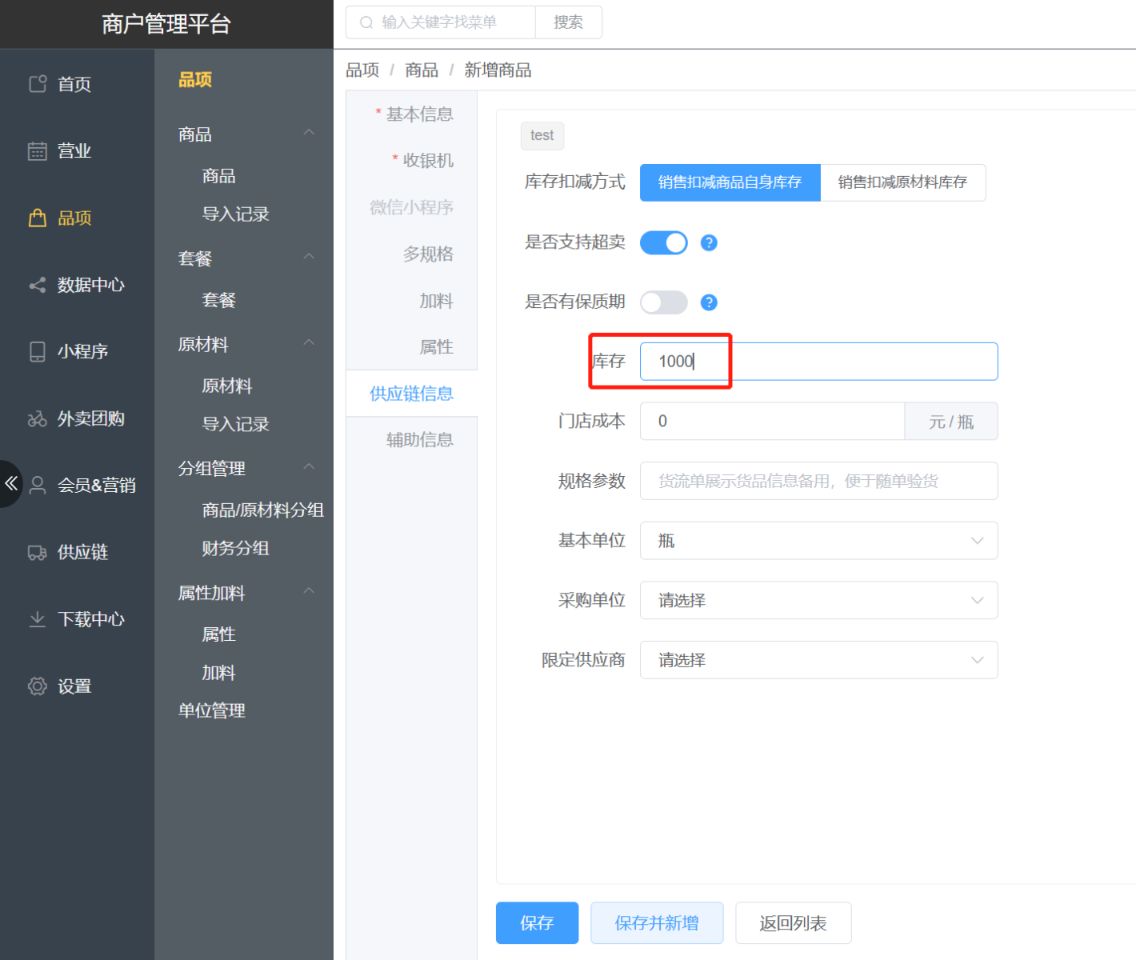Click the 下载中心 download icon
The width and height of the screenshot is (1136, 960).
point(38,619)
